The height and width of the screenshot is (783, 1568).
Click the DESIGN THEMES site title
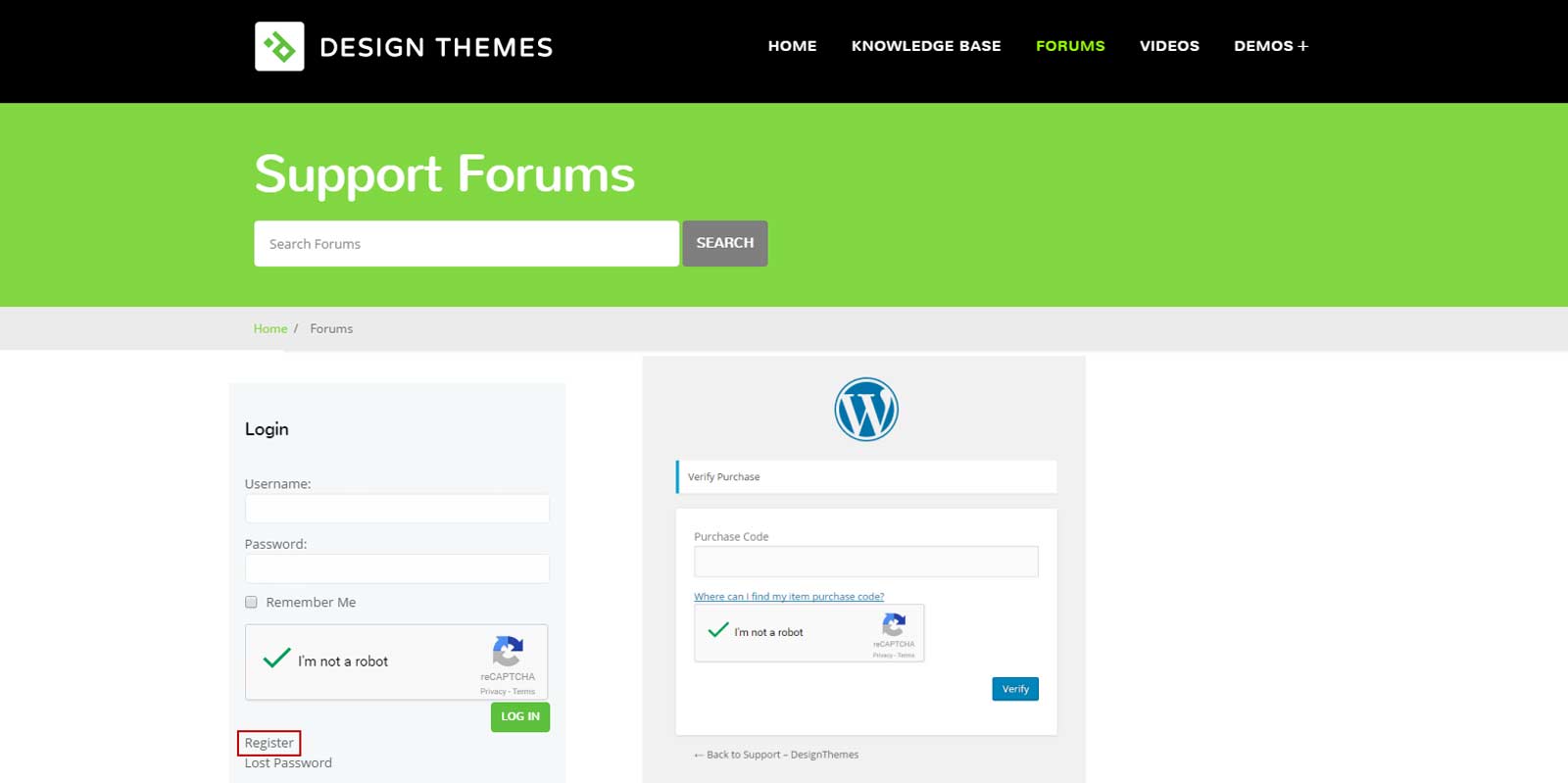[436, 47]
